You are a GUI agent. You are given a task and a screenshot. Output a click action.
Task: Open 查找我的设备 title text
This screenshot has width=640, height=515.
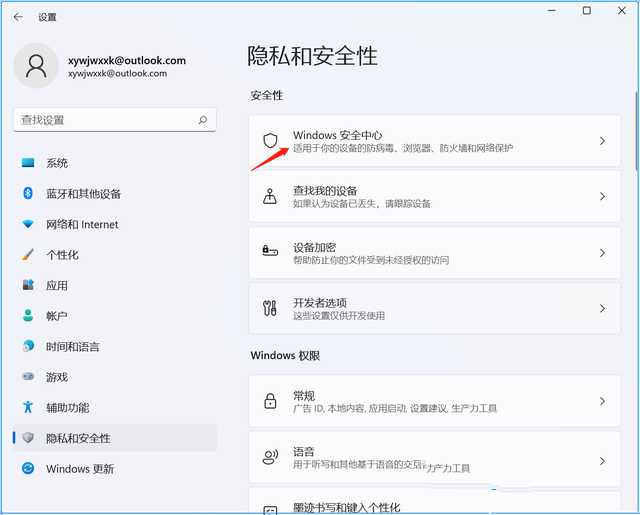coord(325,191)
